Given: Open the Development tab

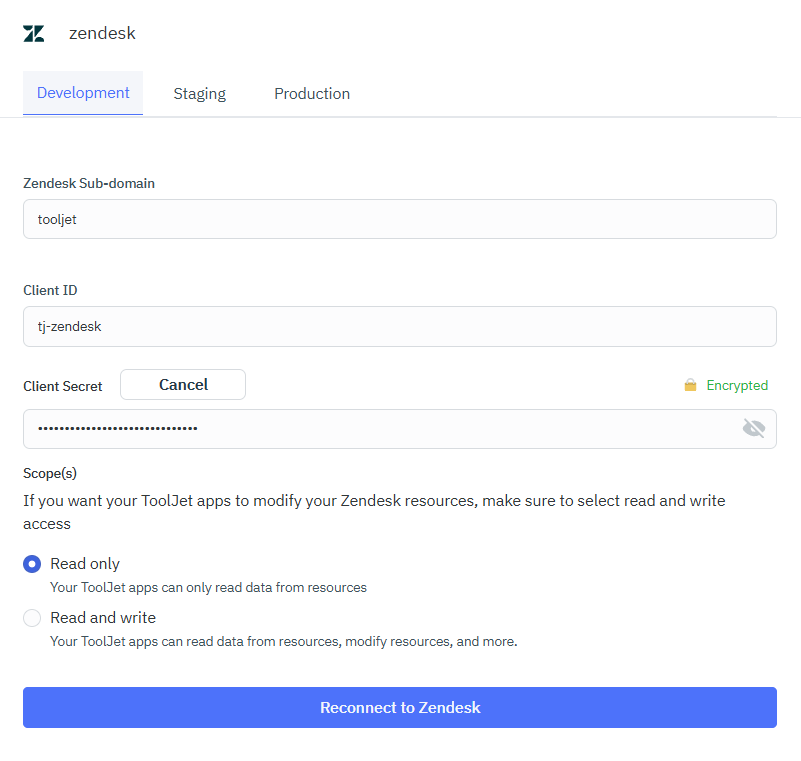Looking at the screenshot, I should click(x=83, y=92).
